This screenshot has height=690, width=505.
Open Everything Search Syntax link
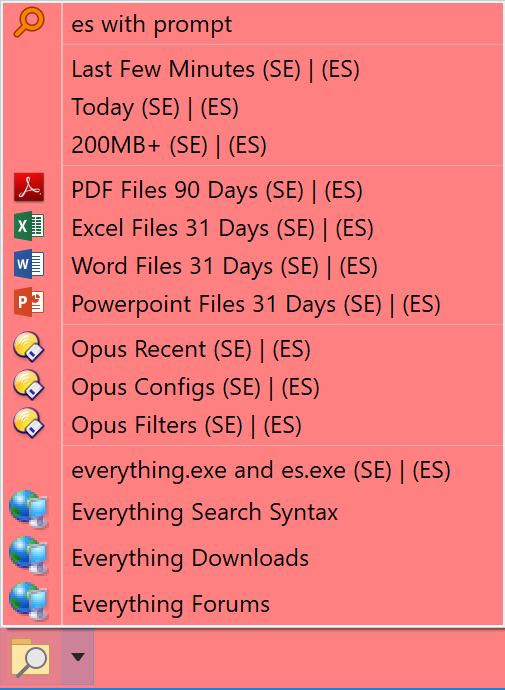283,512
